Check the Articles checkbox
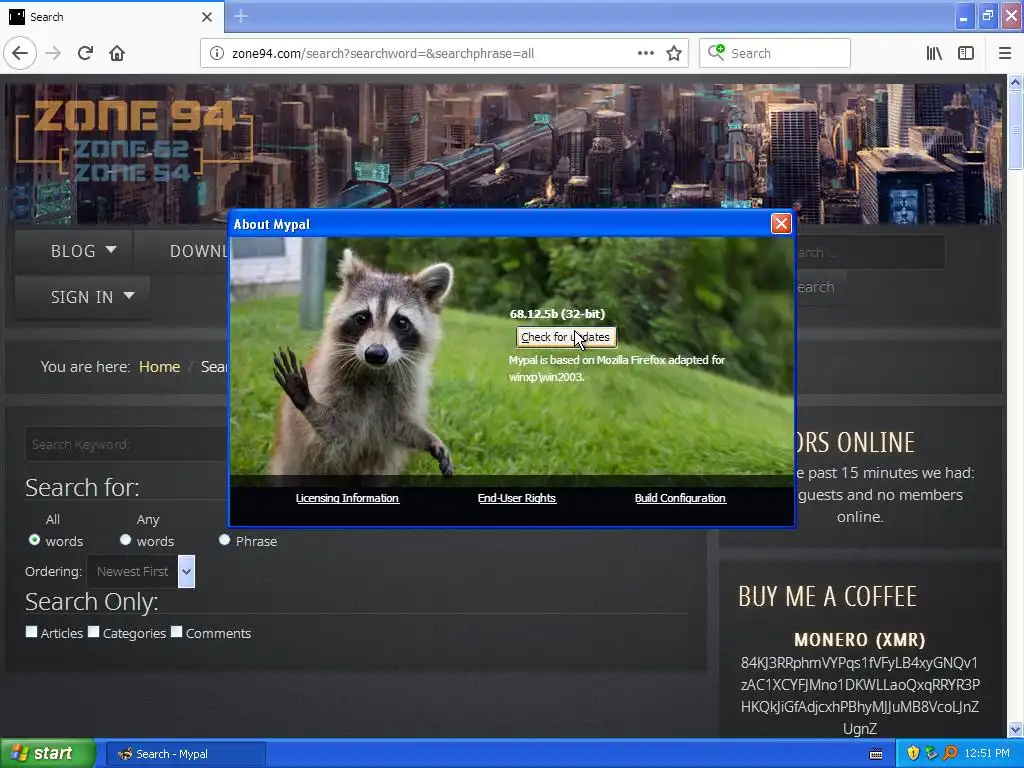Screen dimensions: 1024x768 tap(31, 632)
